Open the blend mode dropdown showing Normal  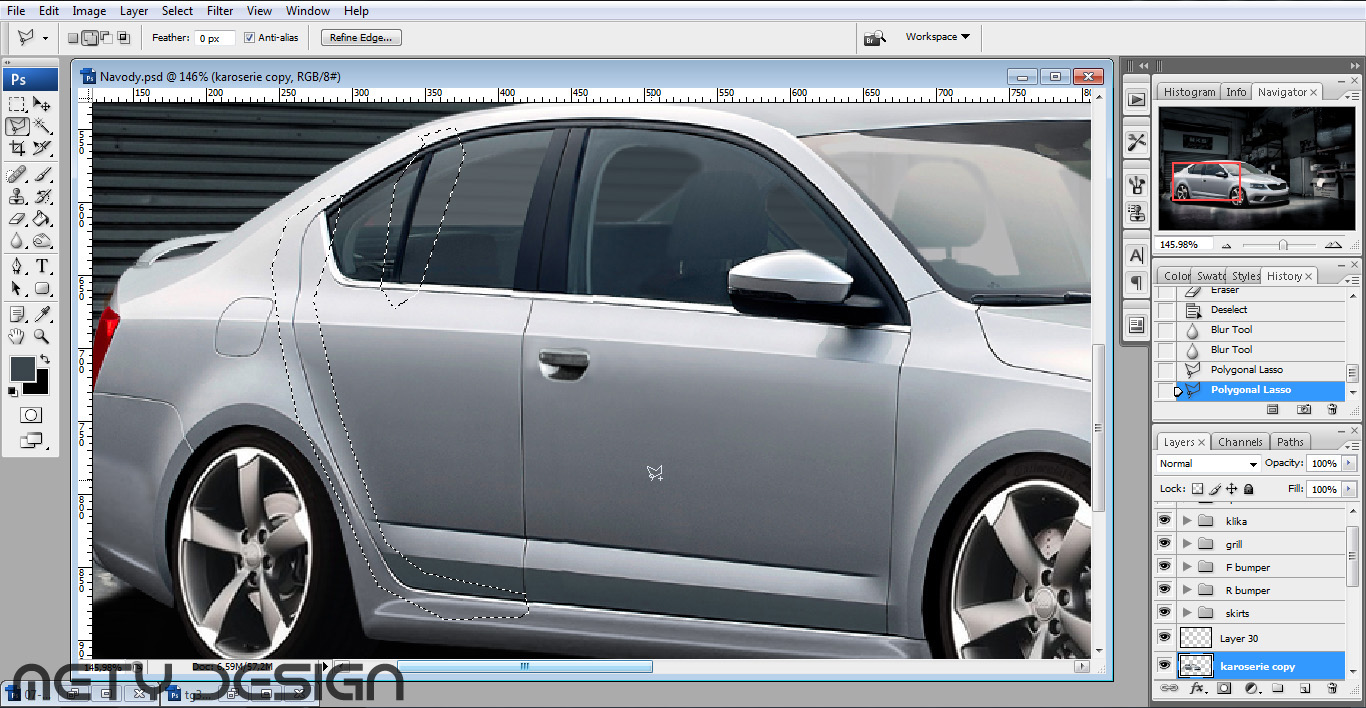pos(1208,464)
